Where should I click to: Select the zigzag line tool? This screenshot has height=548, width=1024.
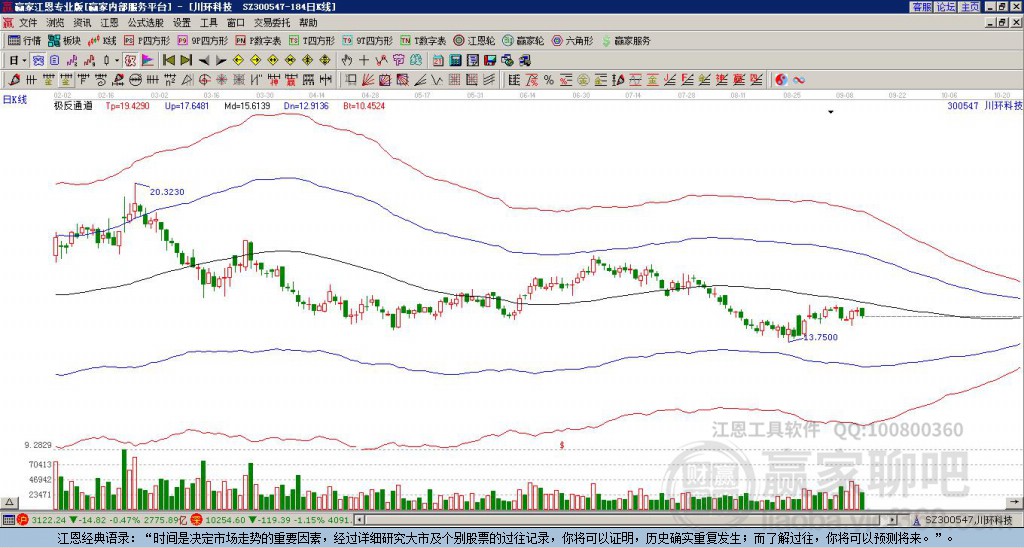[x=437, y=80]
